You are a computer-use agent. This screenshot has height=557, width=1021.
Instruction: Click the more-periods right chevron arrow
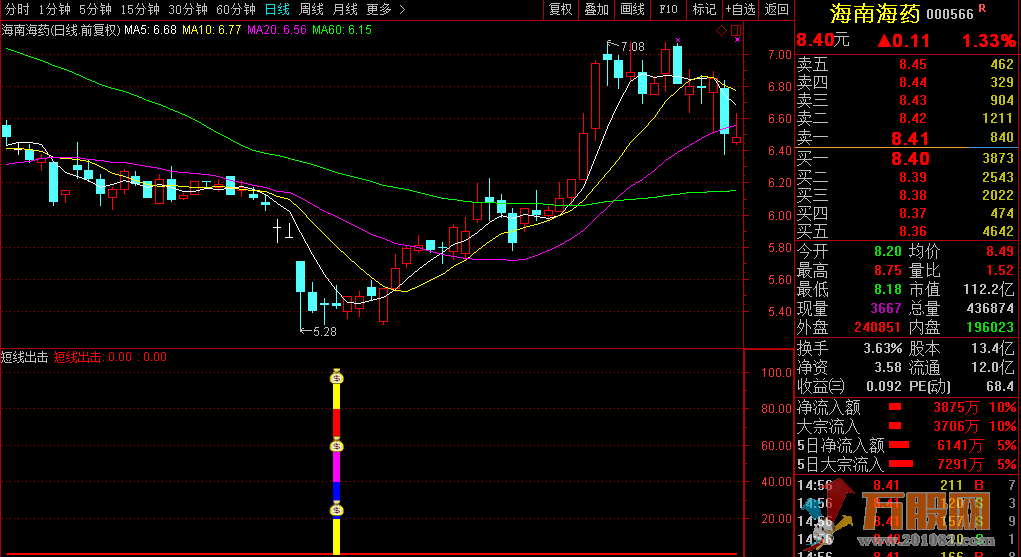click(x=402, y=10)
